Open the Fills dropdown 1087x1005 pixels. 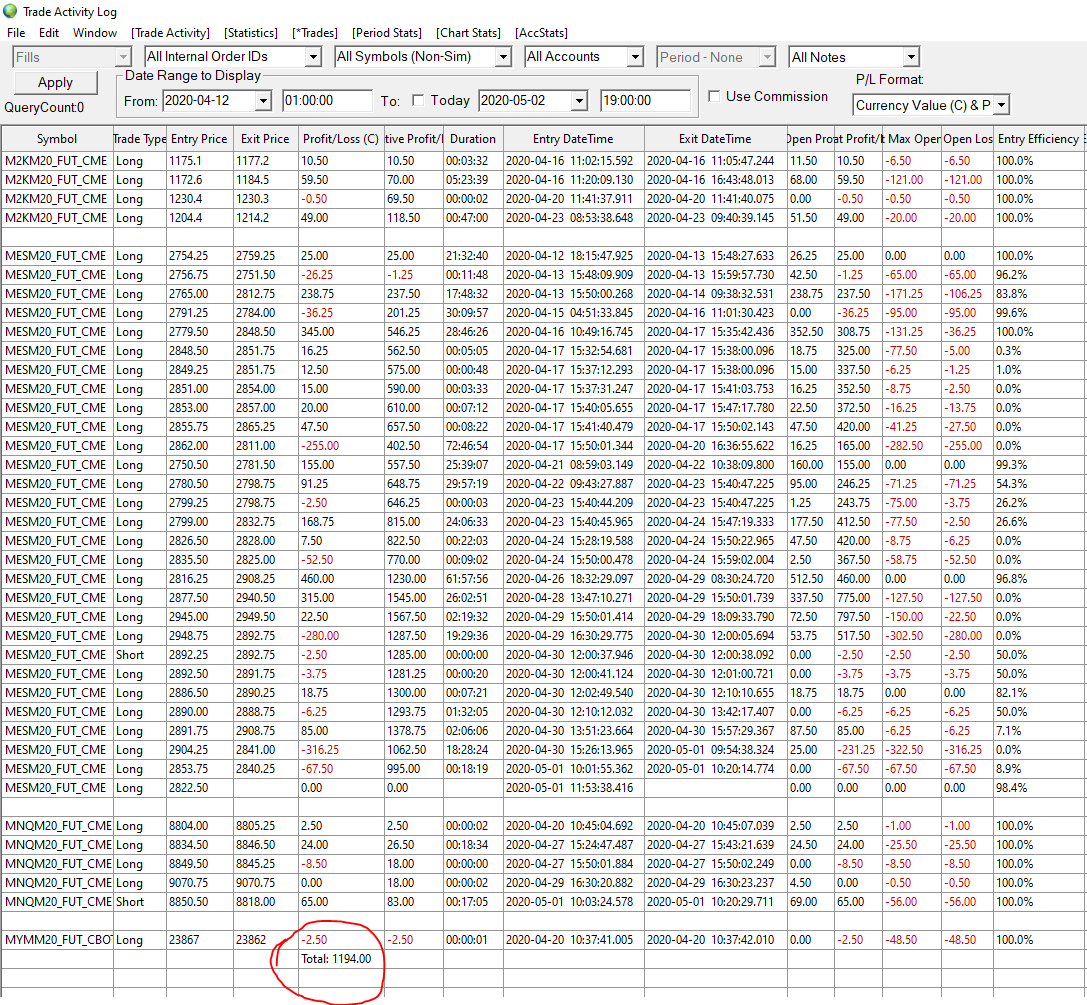pos(71,57)
